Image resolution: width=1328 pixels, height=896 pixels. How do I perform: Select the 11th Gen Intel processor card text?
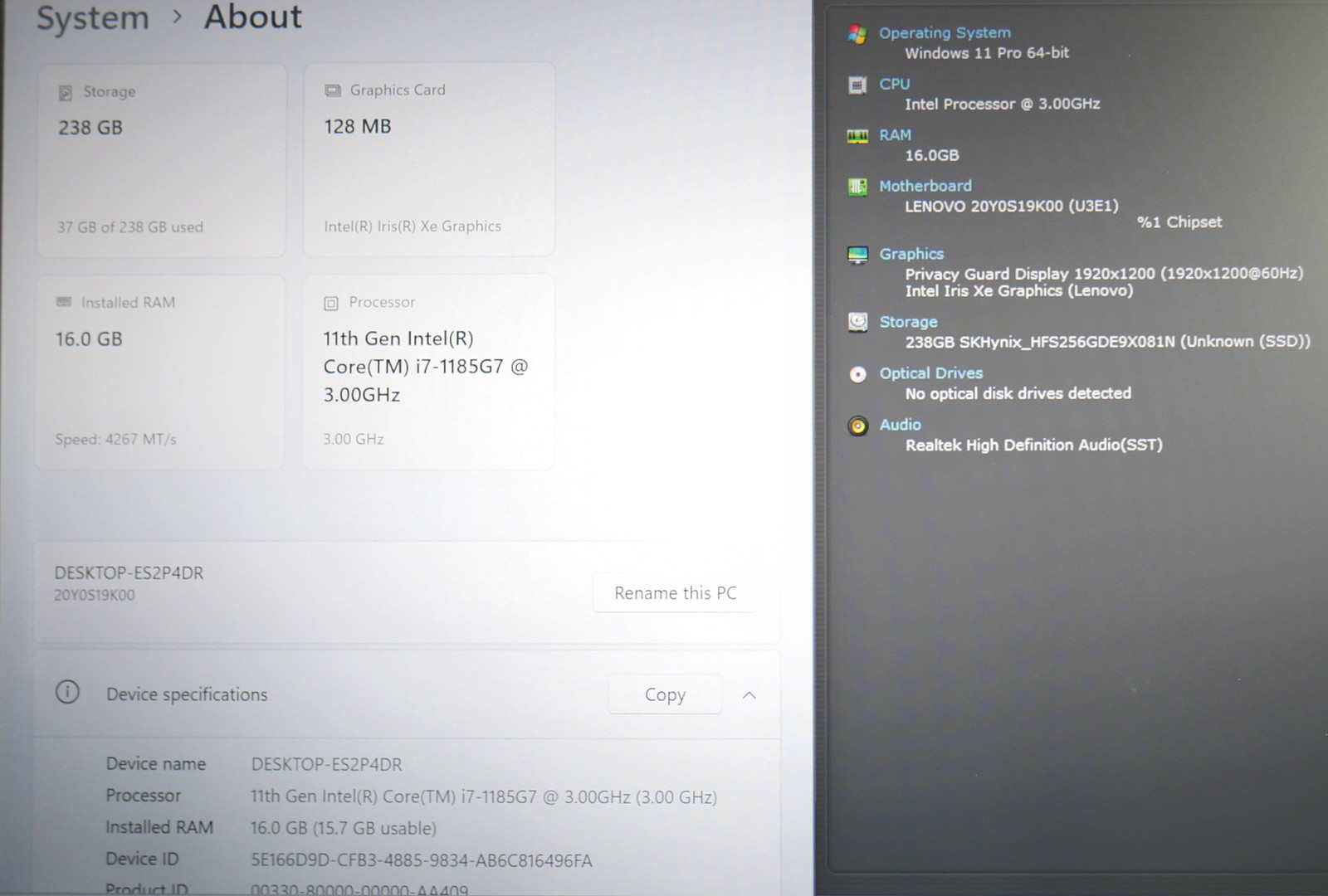click(425, 367)
